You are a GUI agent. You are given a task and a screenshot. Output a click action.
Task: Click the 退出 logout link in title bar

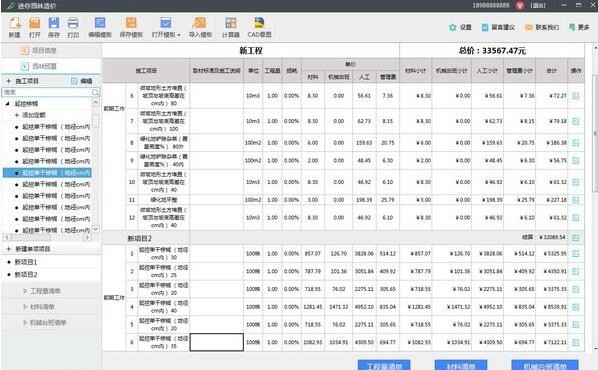538,5
